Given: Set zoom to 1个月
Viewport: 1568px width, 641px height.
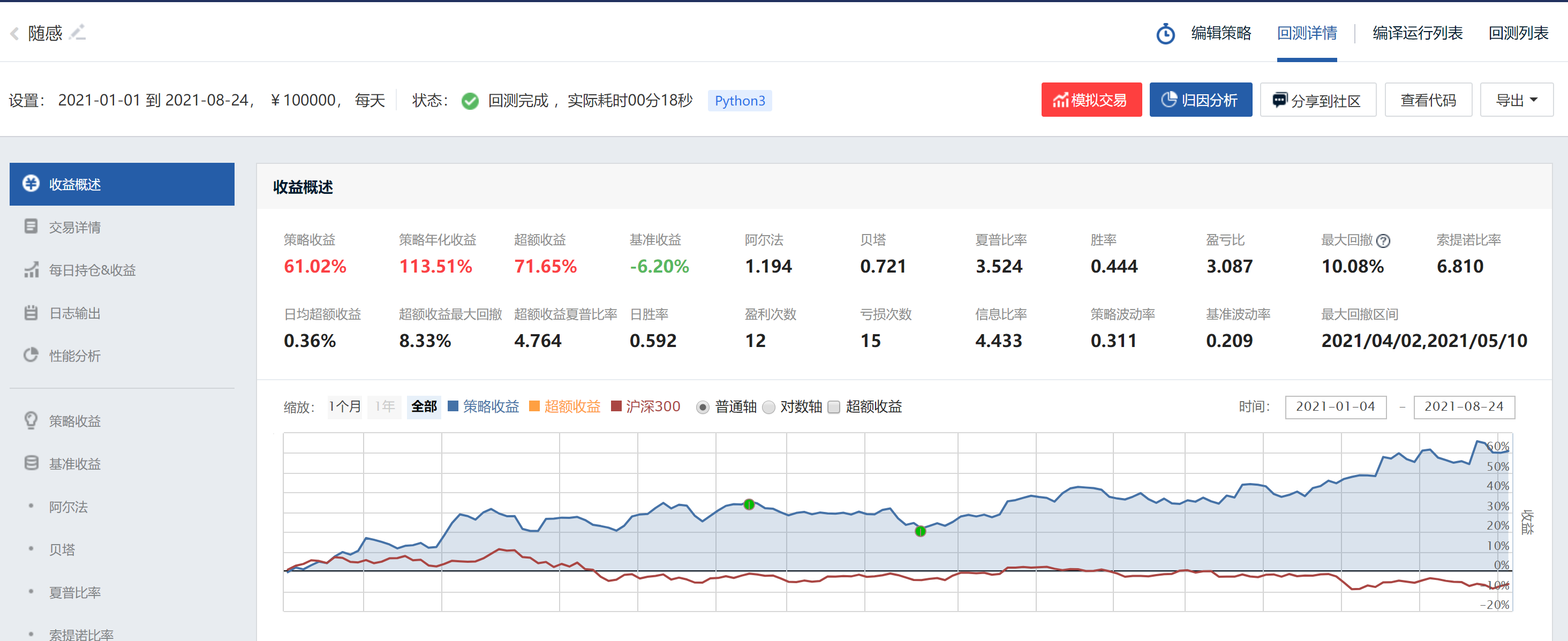Looking at the screenshot, I should click(344, 406).
